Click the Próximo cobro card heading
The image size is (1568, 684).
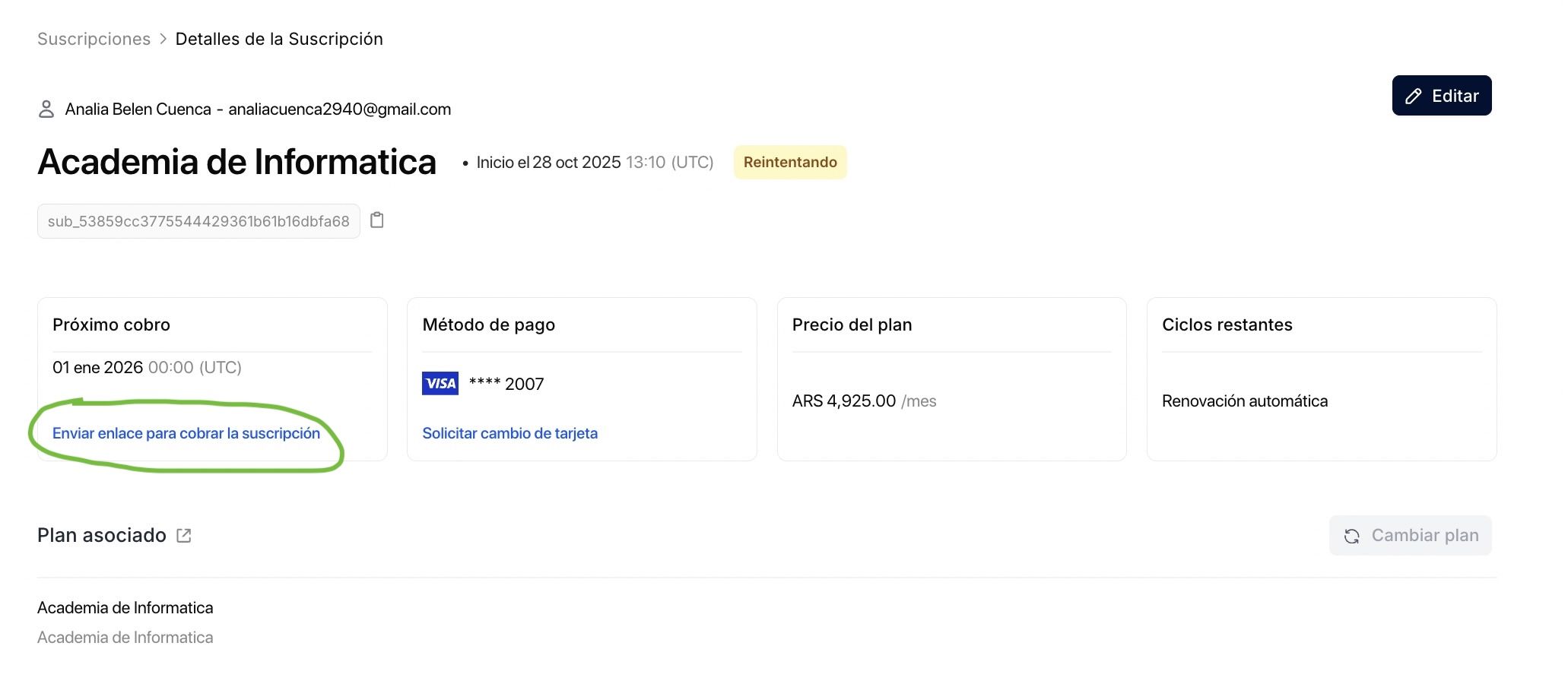click(x=111, y=325)
